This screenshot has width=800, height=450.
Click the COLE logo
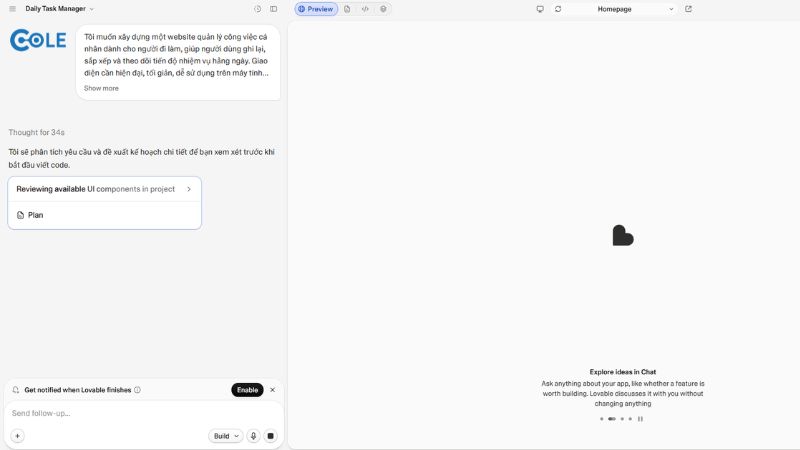(38, 40)
